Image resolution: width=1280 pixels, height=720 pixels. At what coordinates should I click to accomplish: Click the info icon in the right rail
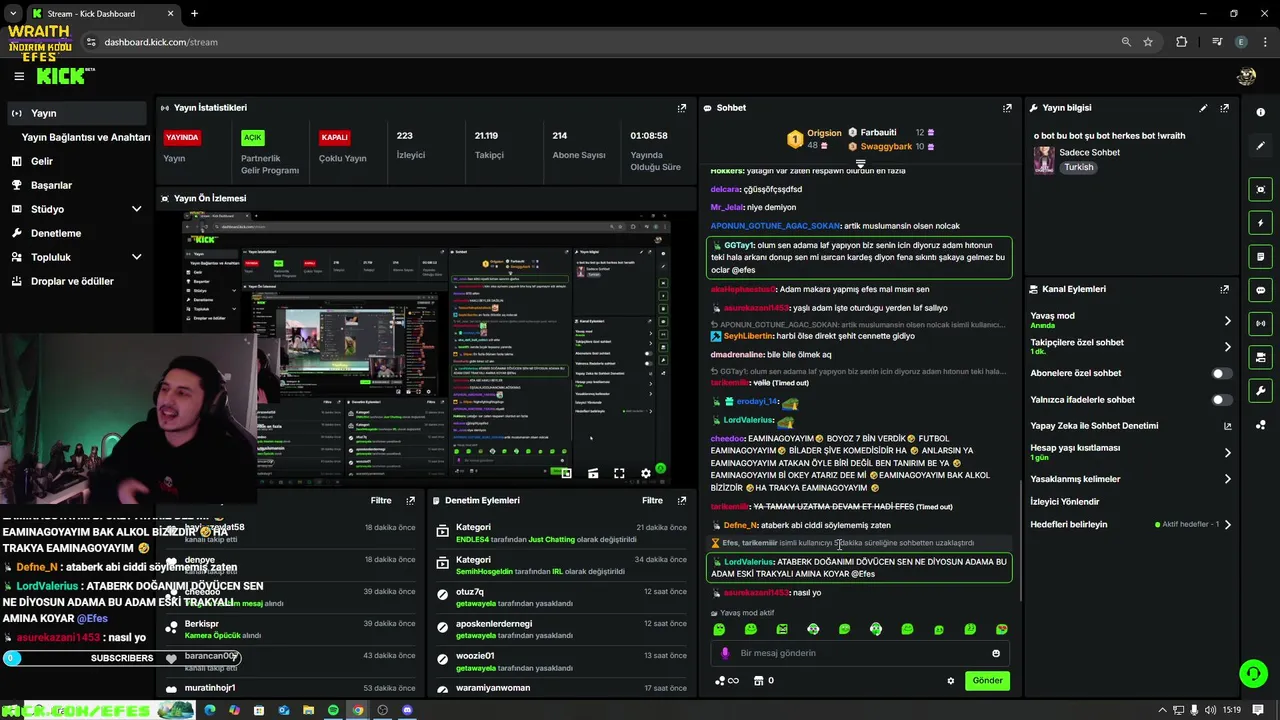(1260, 112)
